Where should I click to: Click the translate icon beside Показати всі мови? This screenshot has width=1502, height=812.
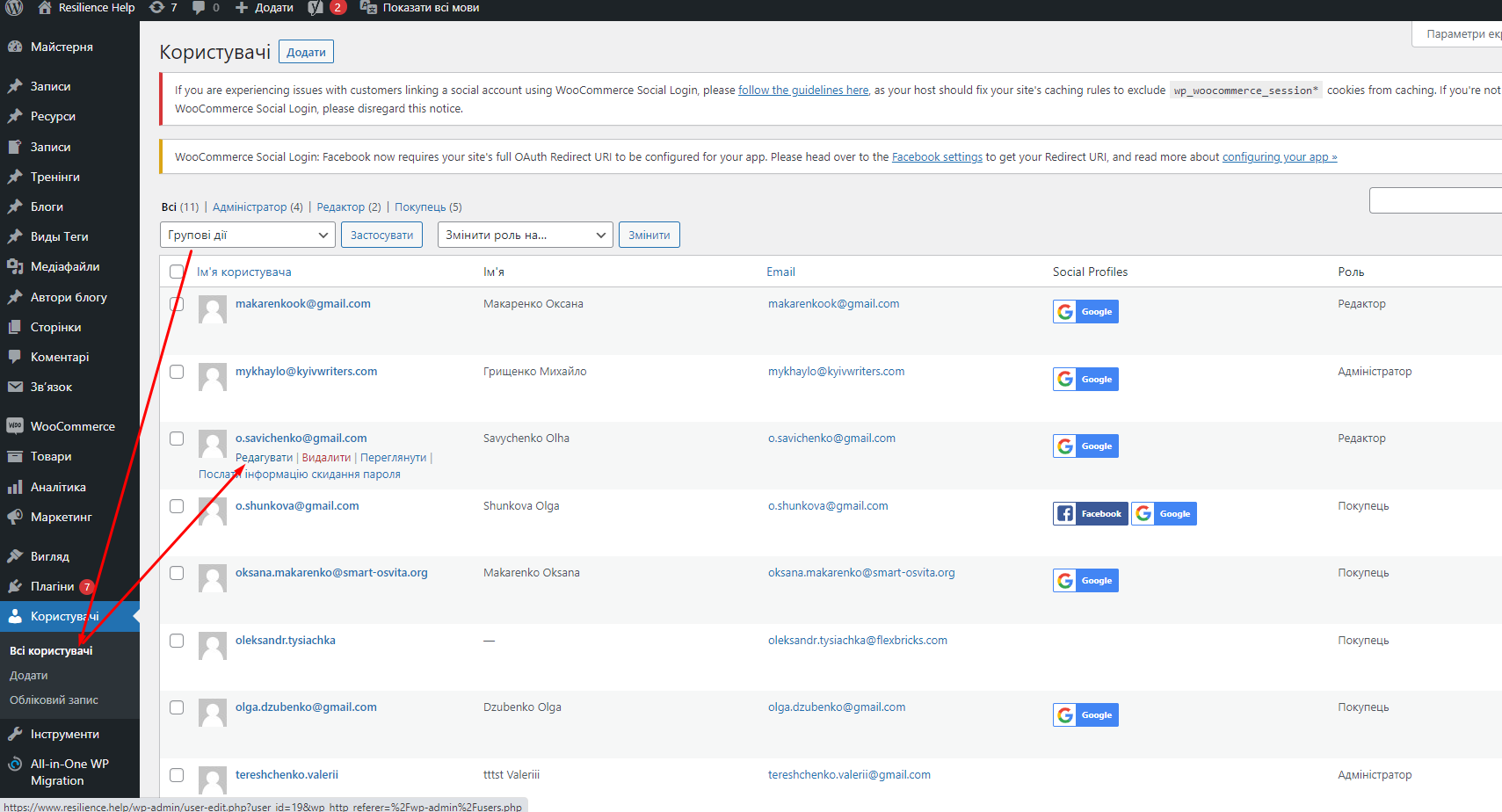click(x=368, y=8)
